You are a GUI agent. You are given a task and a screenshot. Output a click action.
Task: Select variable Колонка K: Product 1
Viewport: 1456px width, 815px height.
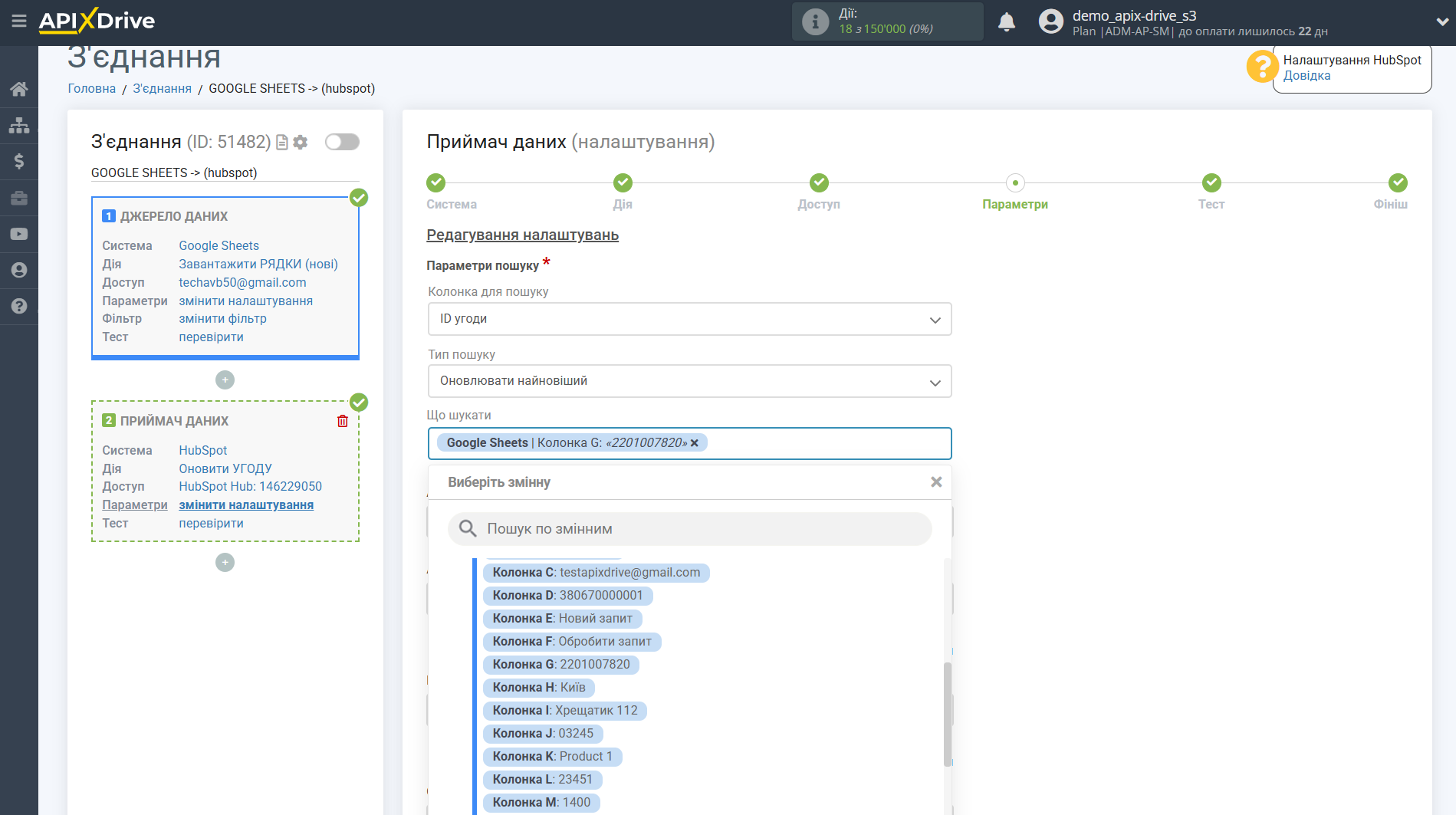click(553, 757)
